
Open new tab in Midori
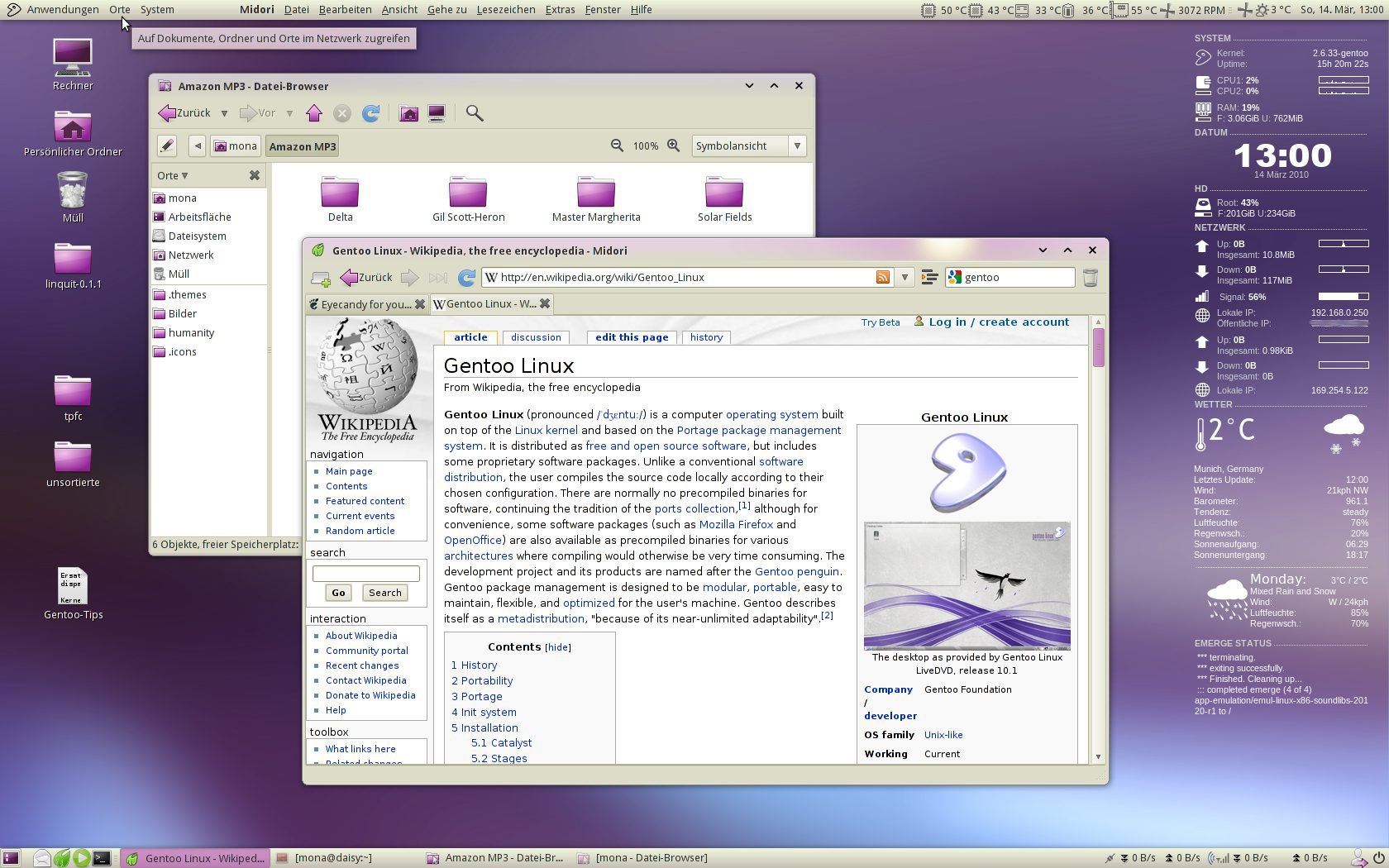pos(321,278)
